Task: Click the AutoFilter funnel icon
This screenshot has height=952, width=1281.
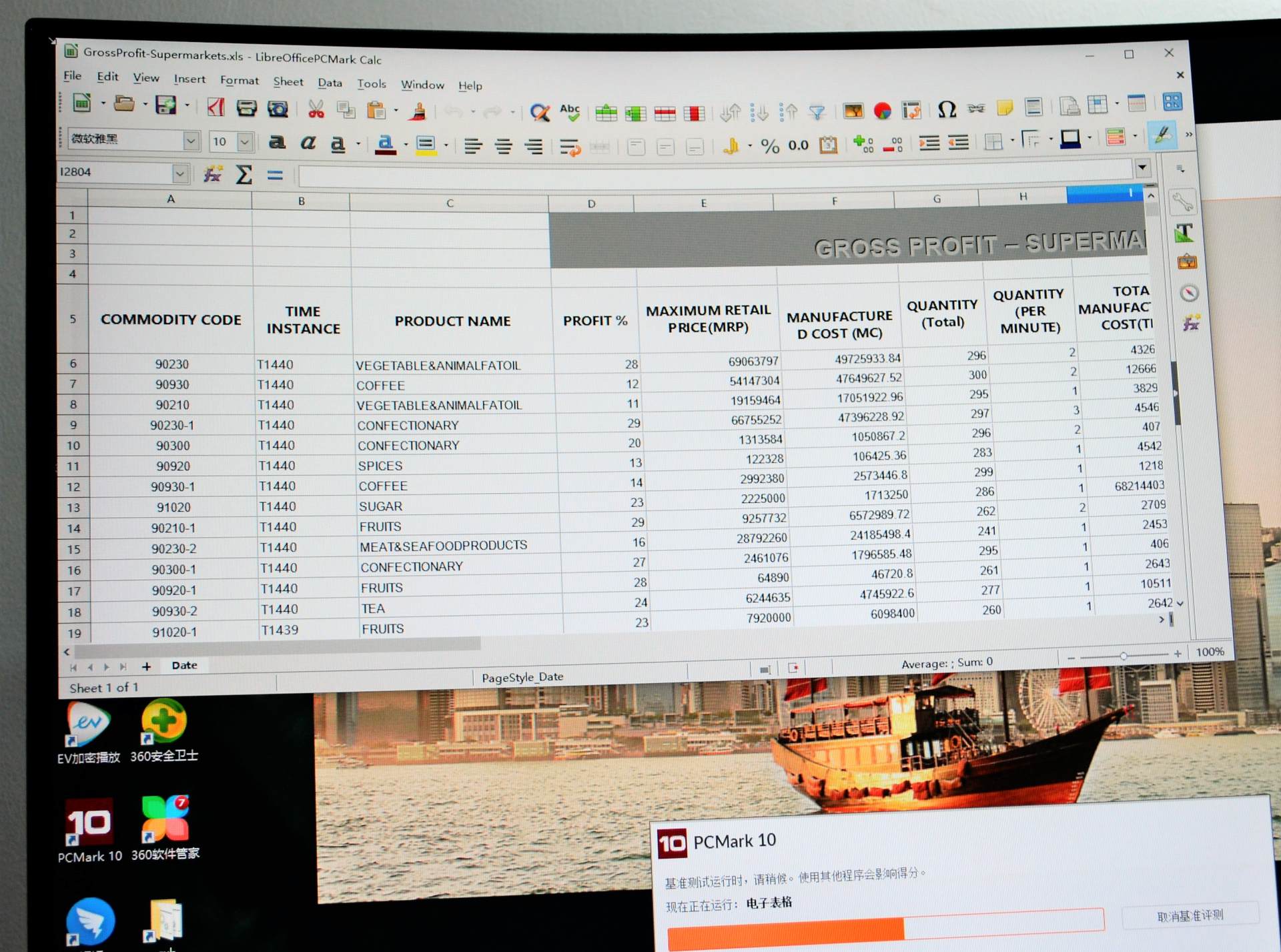Action: click(x=817, y=112)
